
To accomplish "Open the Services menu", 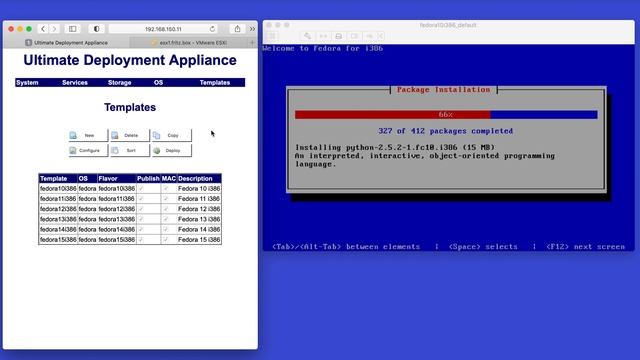I will pos(75,82).
